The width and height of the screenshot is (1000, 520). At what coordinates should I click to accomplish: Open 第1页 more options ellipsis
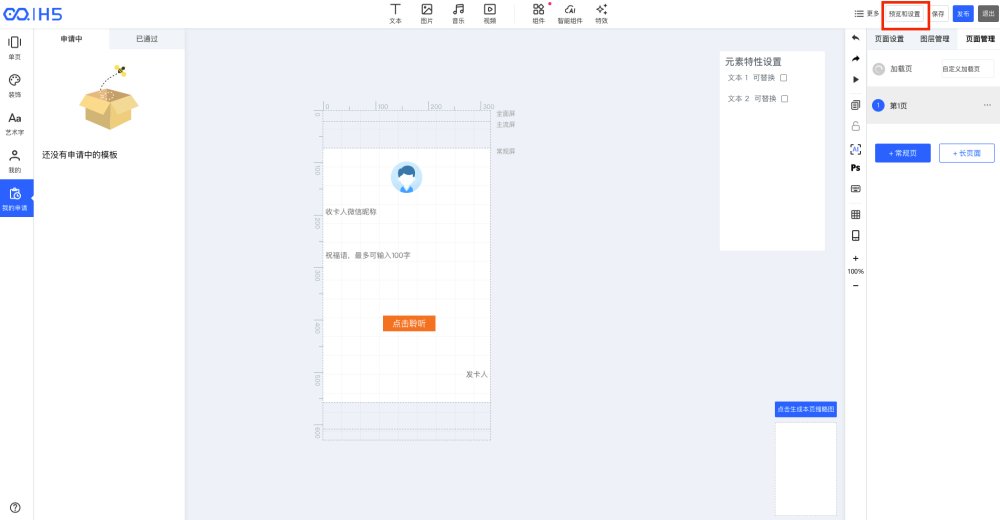[x=987, y=105]
